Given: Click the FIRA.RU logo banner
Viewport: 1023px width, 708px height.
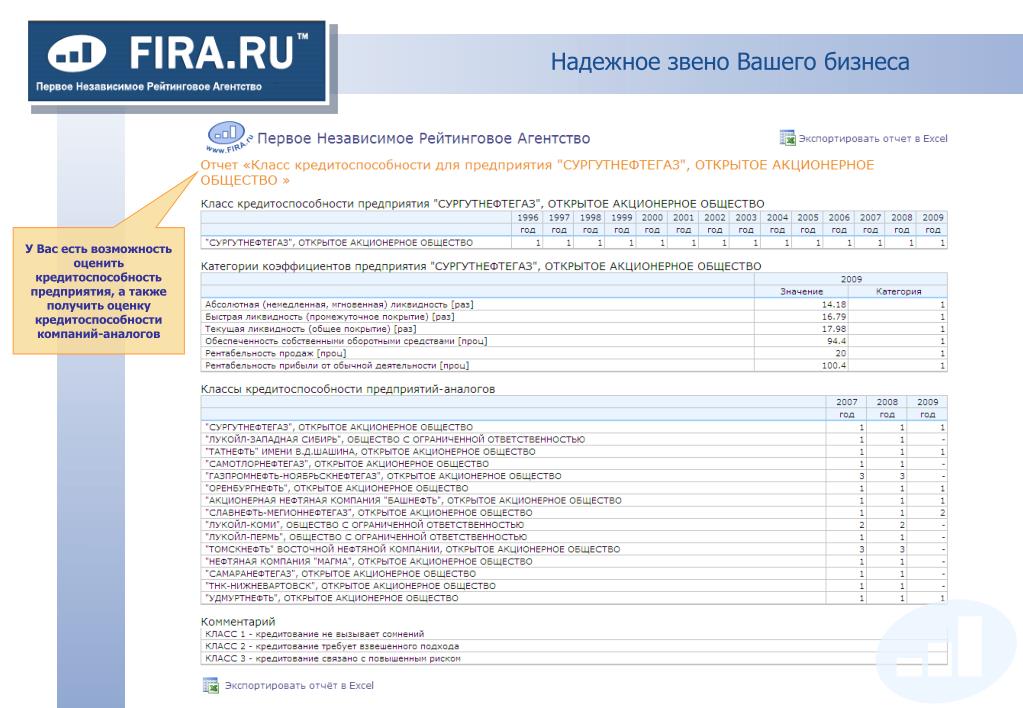Looking at the screenshot, I should (177, 61).
